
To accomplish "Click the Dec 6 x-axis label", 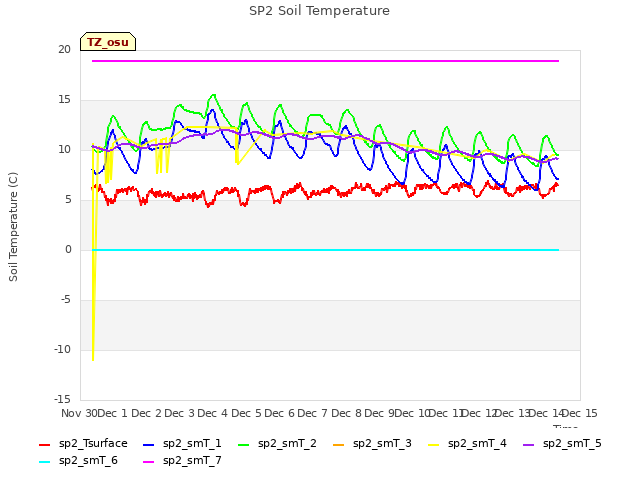I will tap(279, 413).
